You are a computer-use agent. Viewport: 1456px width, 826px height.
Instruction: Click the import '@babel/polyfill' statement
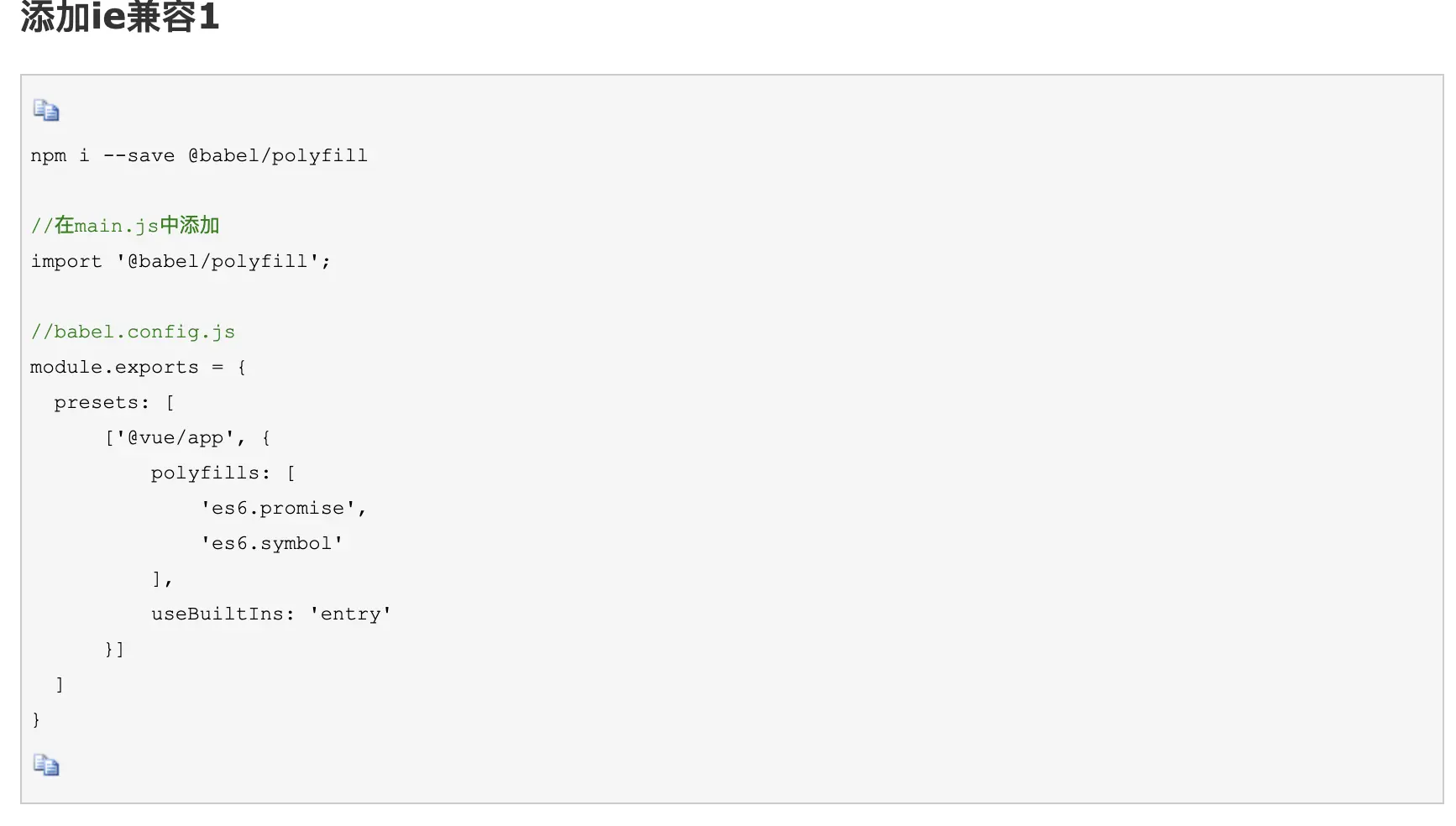pos(181,261)
